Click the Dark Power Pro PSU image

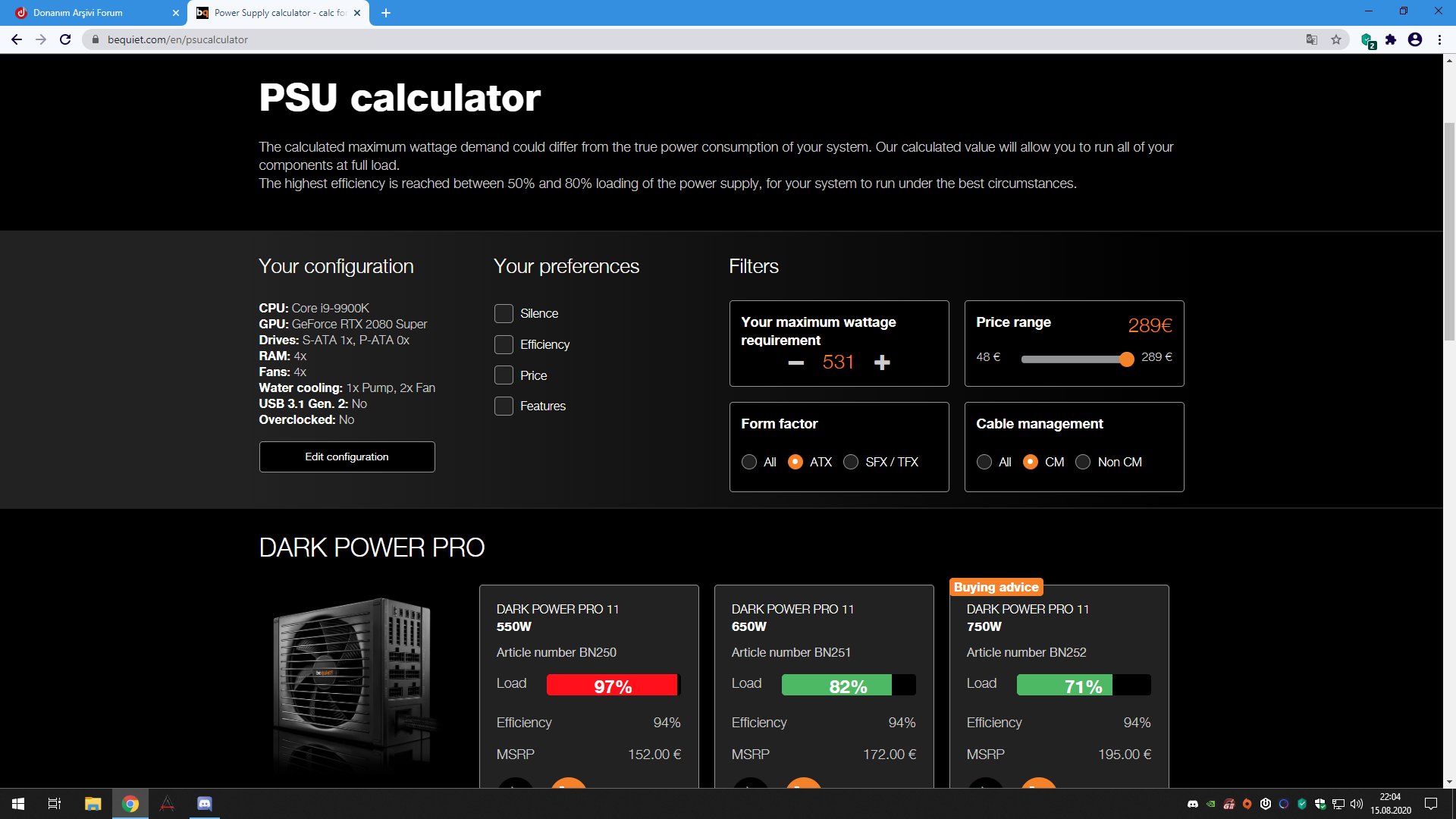coord(353,679)
